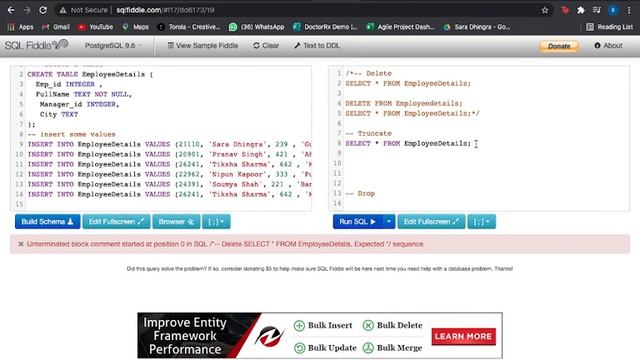
Task: Bookmark this page with star icon
Action: [x=545, y=10]
